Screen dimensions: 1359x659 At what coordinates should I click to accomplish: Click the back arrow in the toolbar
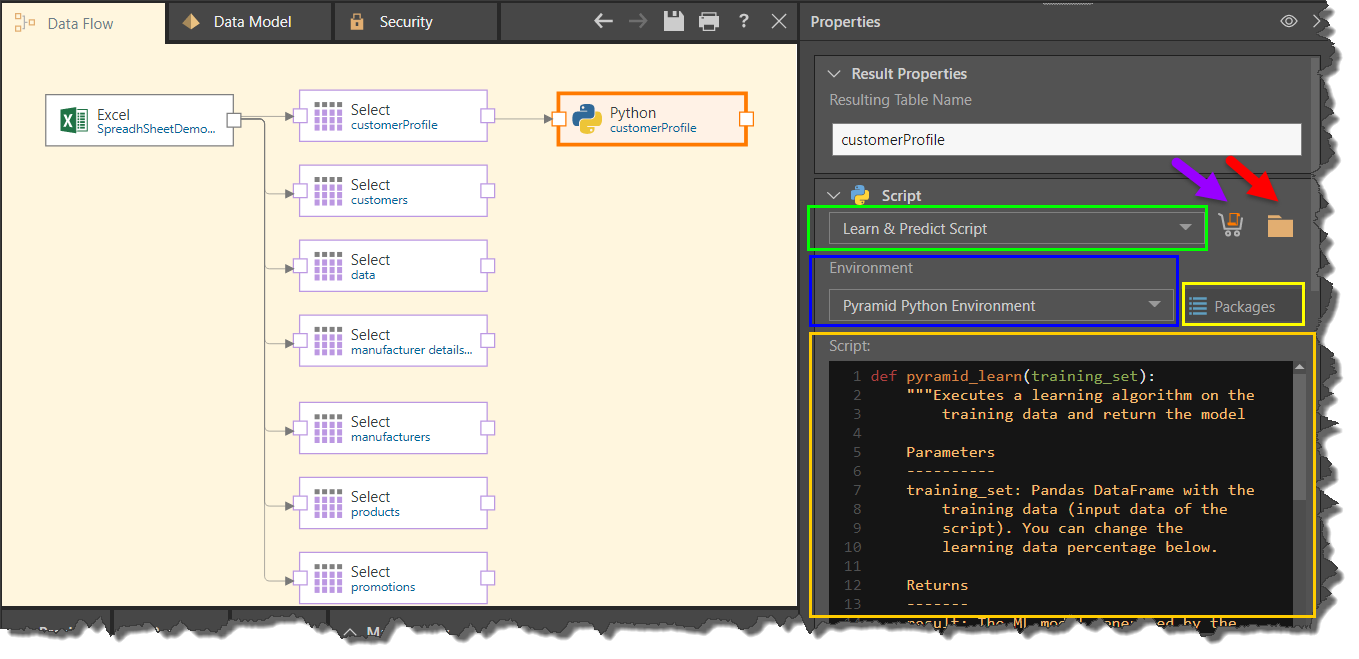(603, 21)
